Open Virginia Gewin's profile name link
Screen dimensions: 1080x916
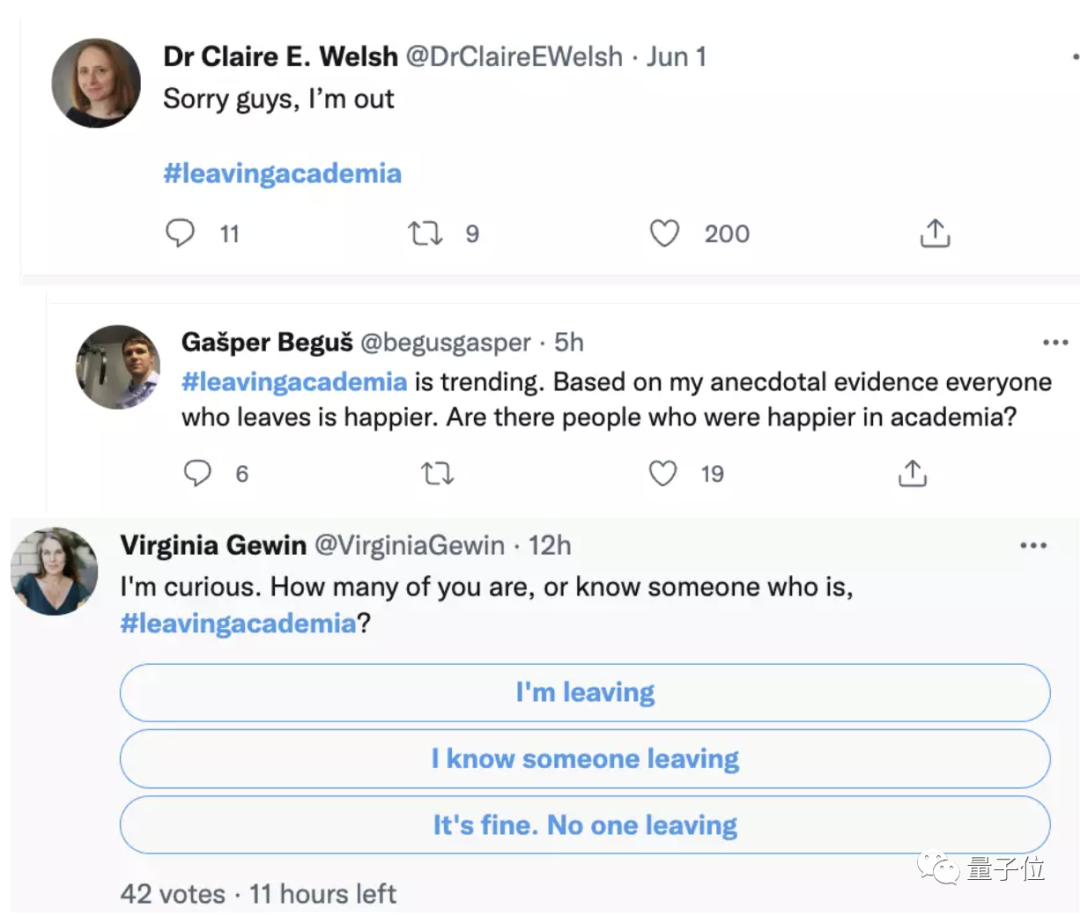point(213,545)
